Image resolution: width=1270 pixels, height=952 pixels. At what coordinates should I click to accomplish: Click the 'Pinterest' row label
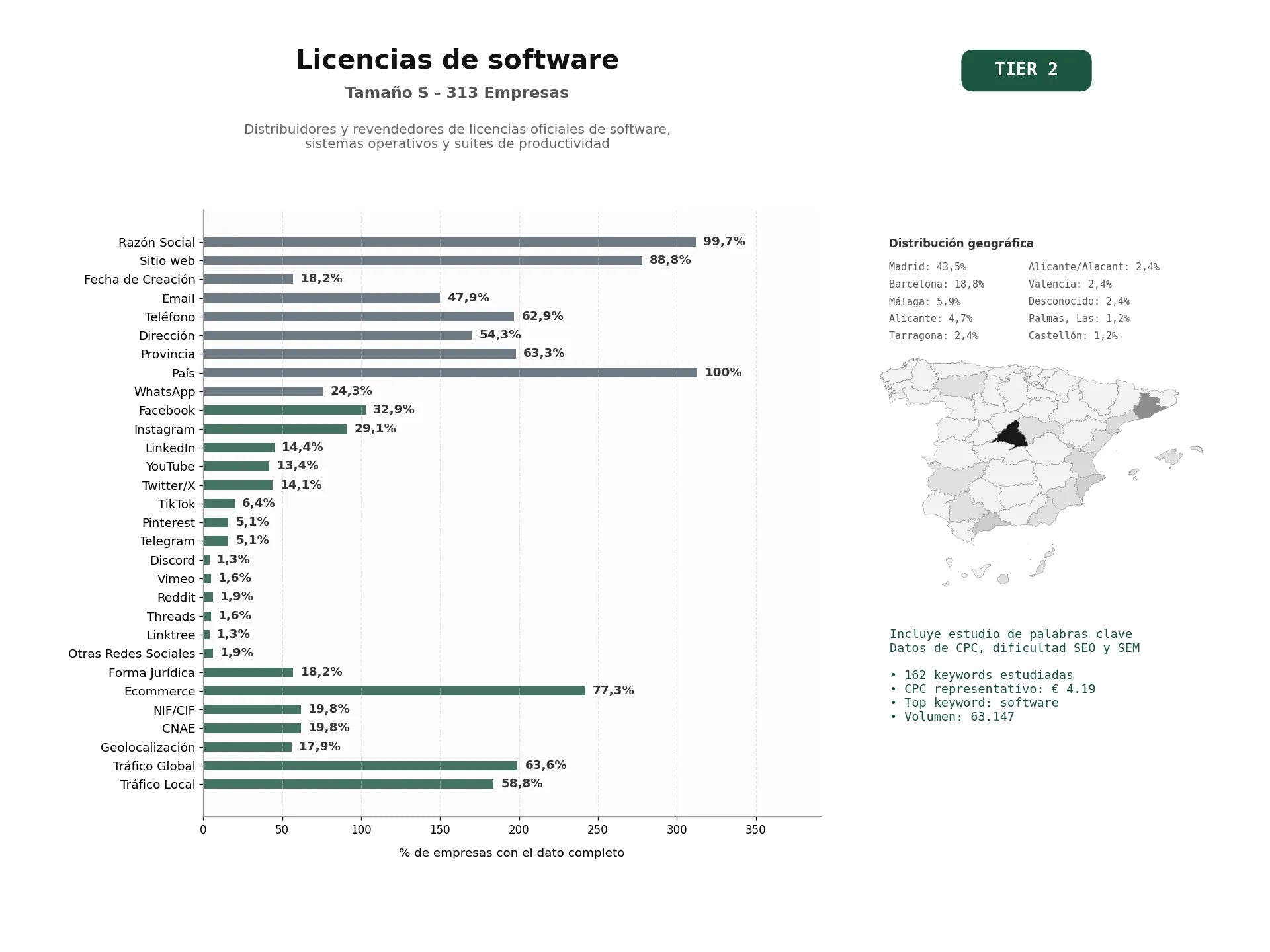[x=169, y=523]
